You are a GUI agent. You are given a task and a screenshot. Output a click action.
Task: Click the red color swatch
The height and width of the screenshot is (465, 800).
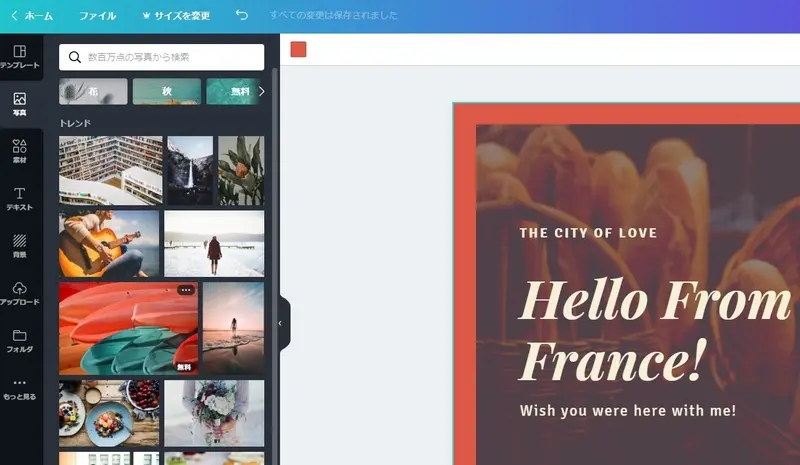[298, 49]
